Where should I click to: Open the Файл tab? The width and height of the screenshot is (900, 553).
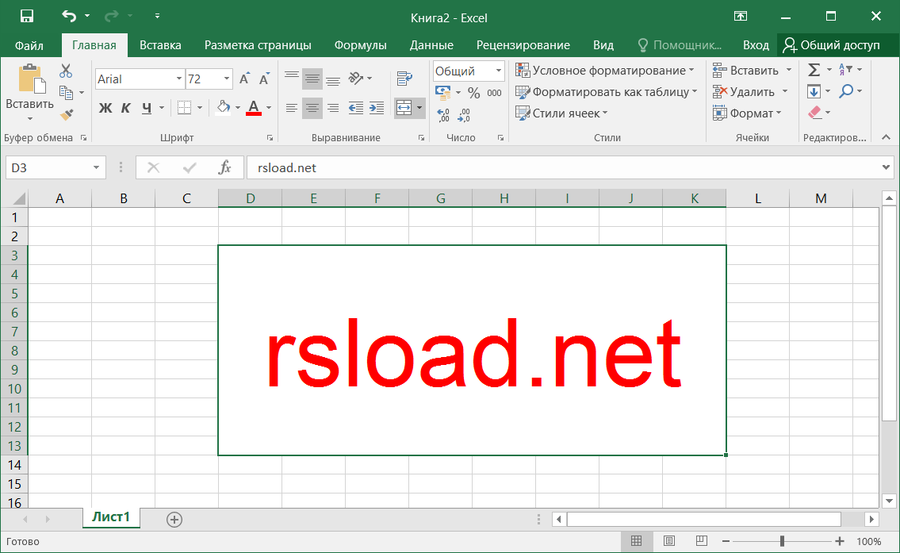(29, 45)
